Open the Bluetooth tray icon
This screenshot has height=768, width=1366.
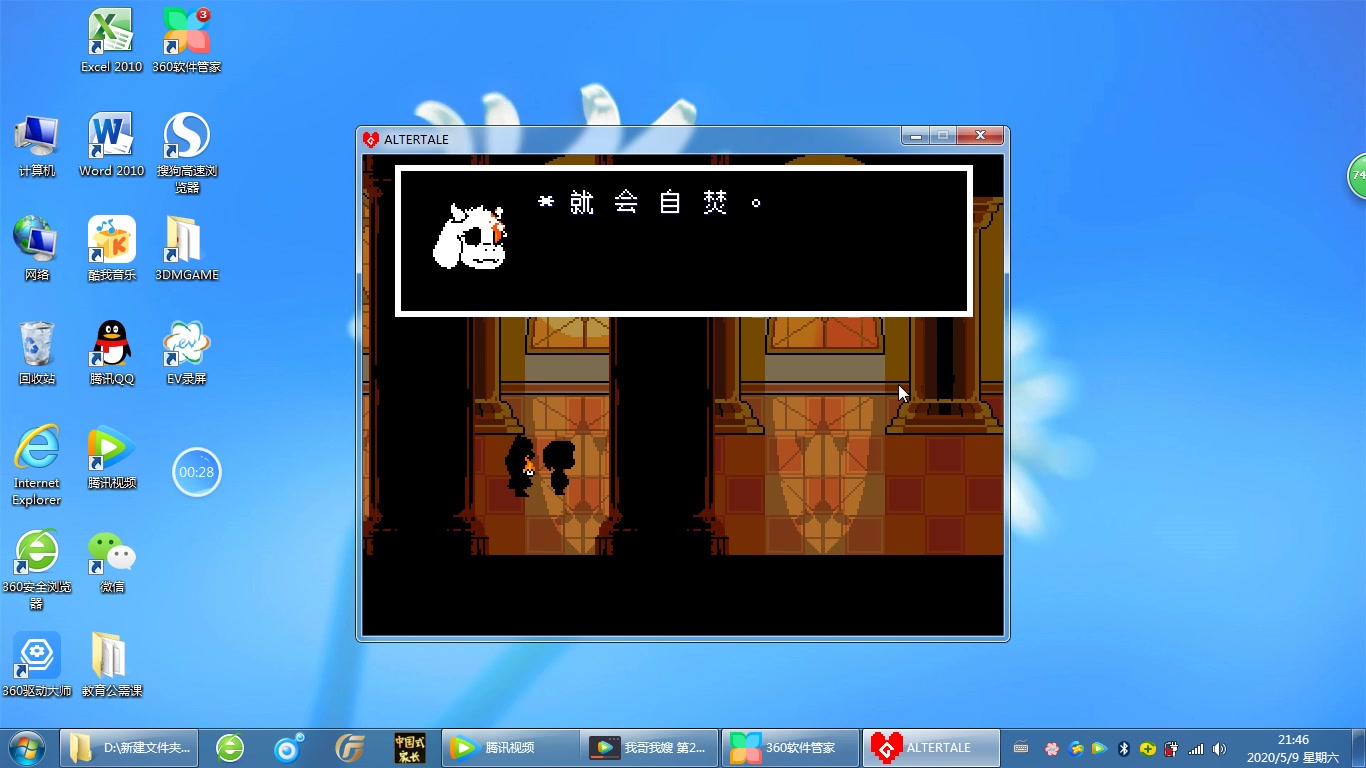[1123, 748]
